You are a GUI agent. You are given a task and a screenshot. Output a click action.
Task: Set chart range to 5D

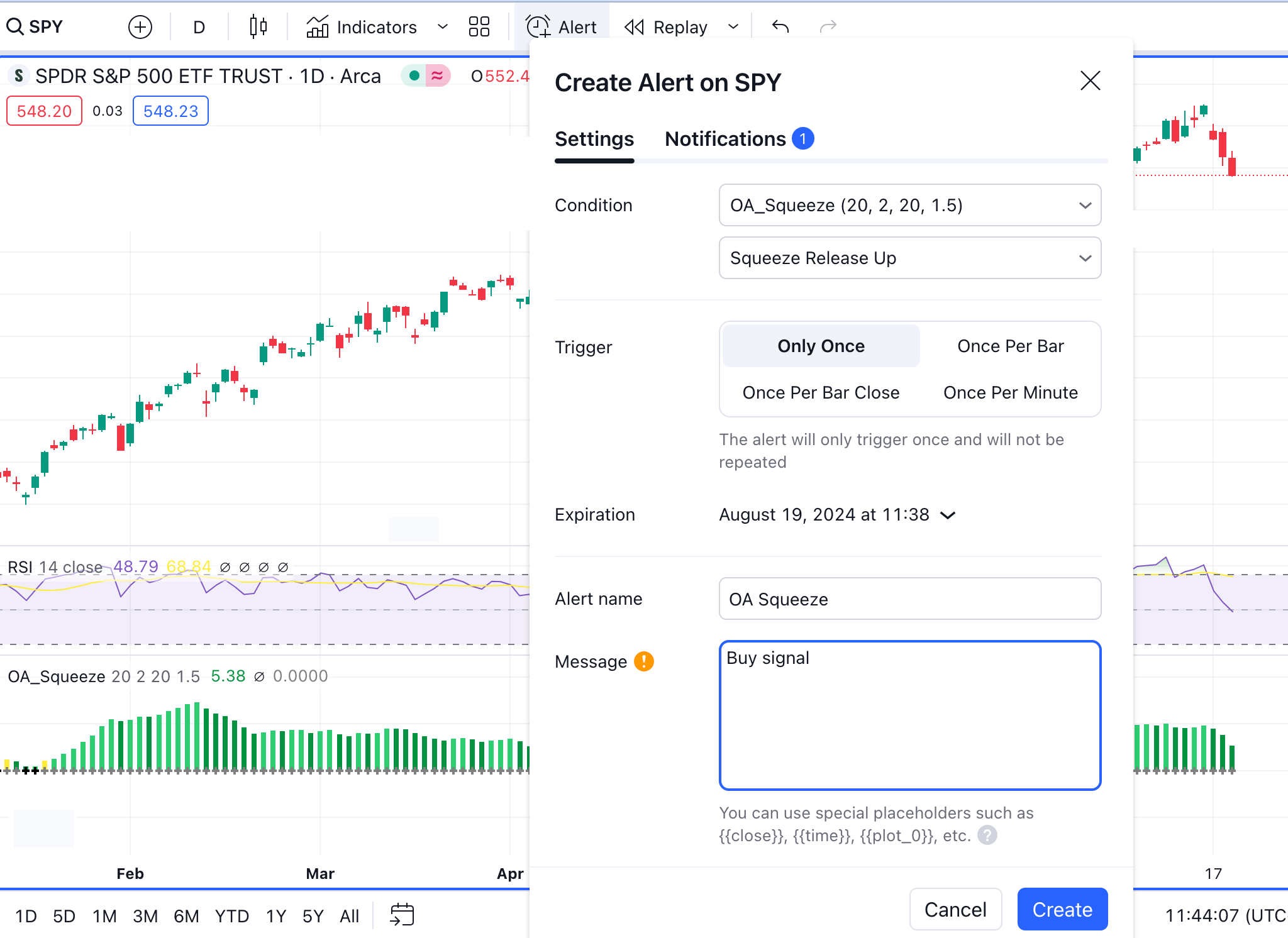(x=64, y=916)
